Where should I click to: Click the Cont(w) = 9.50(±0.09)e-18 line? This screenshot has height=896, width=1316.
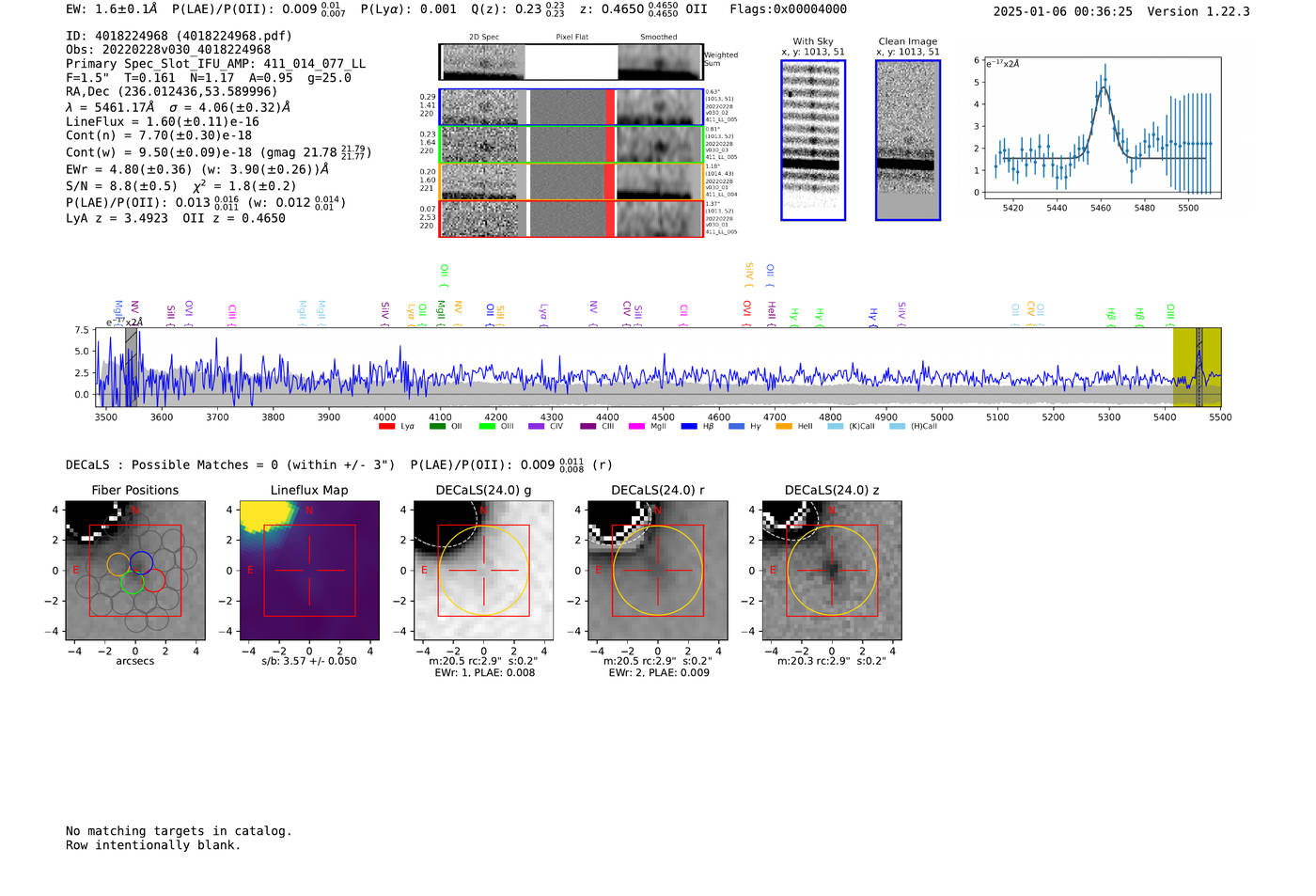pyautogui.click(x=219, y=151)
